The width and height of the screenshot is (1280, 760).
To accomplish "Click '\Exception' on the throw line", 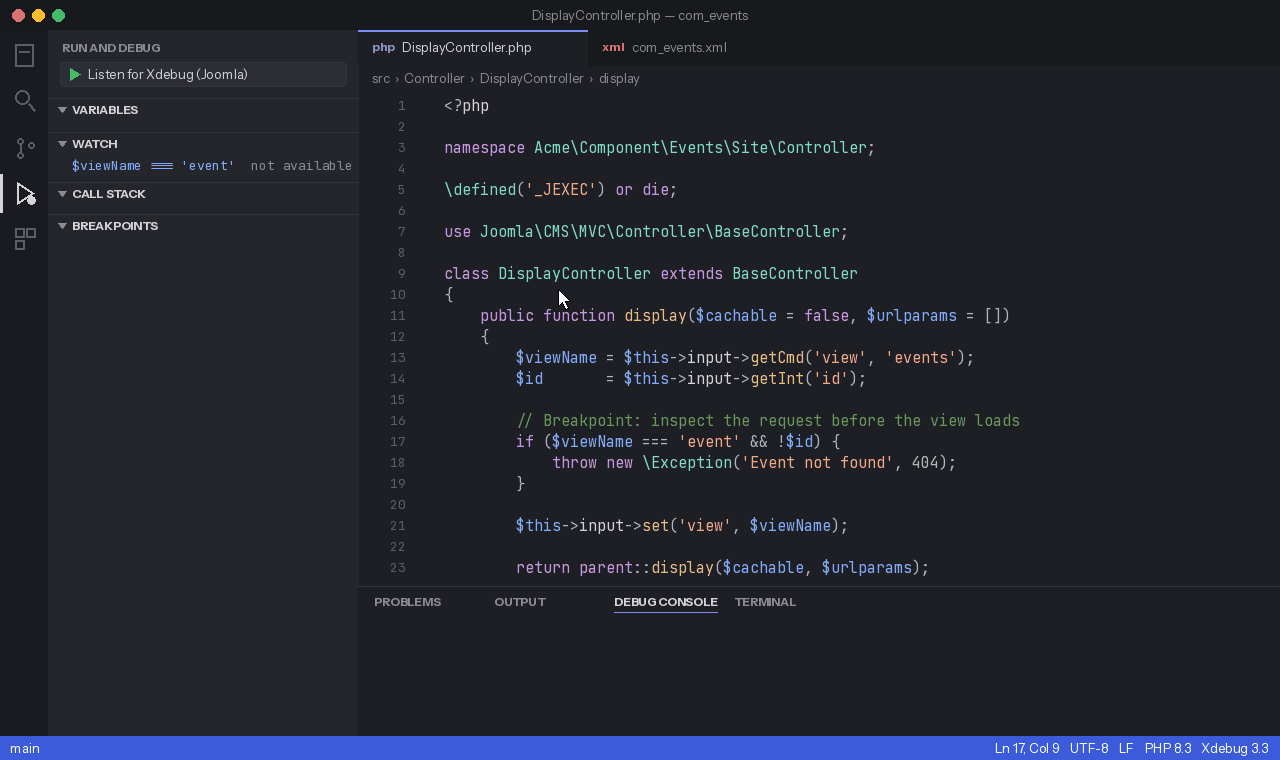I will (687, 462).
